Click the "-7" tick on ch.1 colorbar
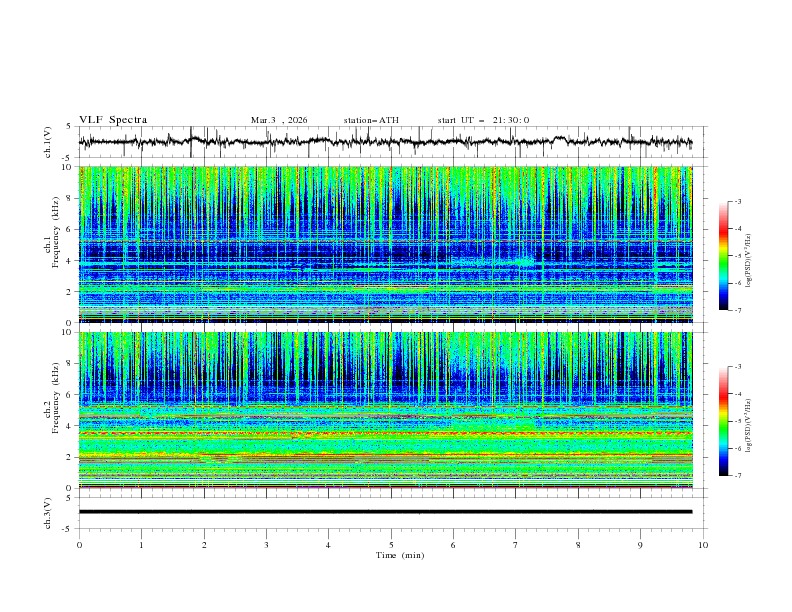The width and height of the screenshot is (792, 612). 737,311
